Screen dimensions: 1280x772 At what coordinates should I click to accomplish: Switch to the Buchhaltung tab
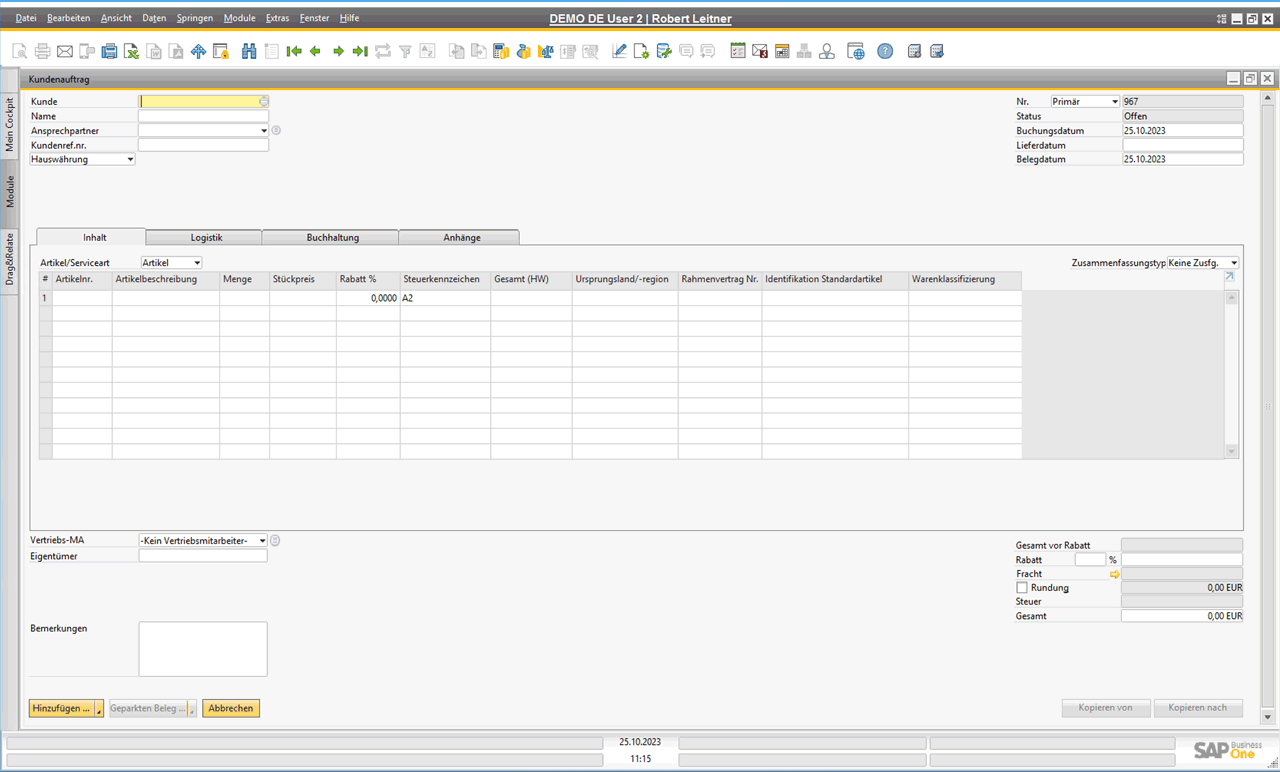pyautogui.click(x=332, y=237)
